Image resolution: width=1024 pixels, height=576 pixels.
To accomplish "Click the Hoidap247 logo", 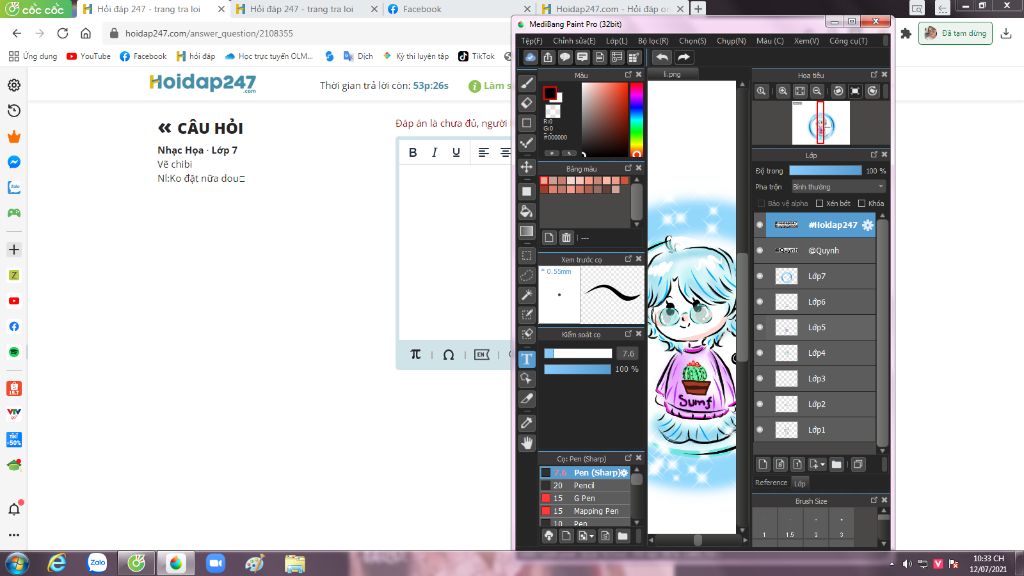I will 202,84.
